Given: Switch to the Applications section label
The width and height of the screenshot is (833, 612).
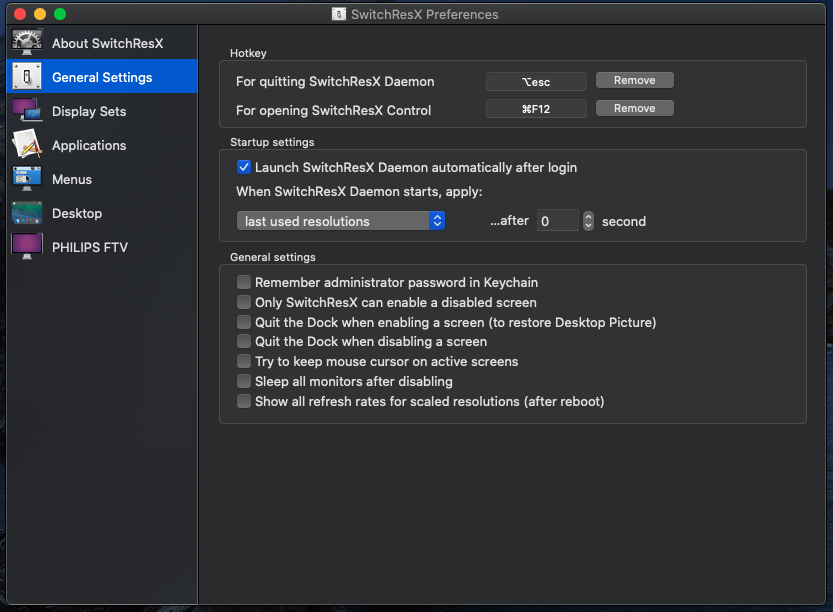Looking at the screenshot, I should (x=89, y=146).
